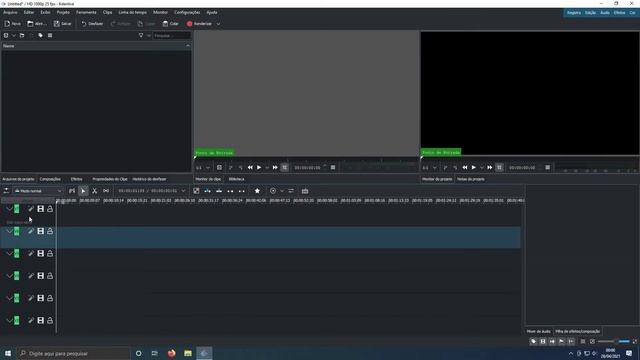The image size is (640, 360).
Task: Click the Colar (paste) toolbar button
Action: (x=171, y=24)
